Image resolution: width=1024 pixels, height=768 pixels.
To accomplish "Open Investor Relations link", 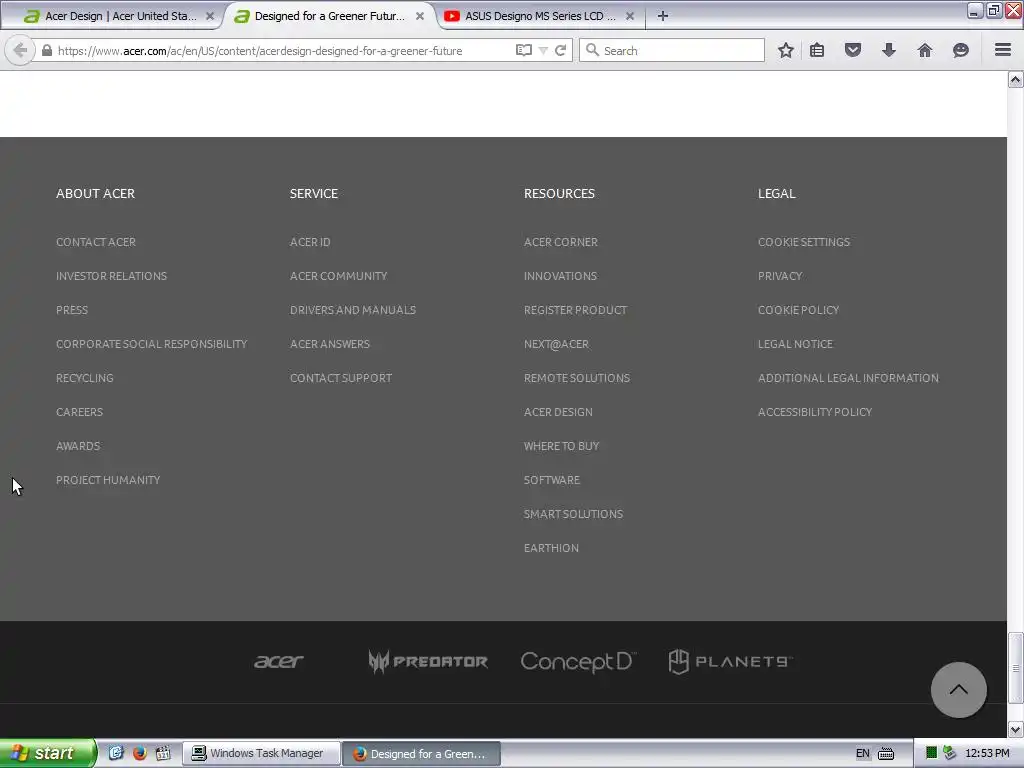I will [111, 276].
